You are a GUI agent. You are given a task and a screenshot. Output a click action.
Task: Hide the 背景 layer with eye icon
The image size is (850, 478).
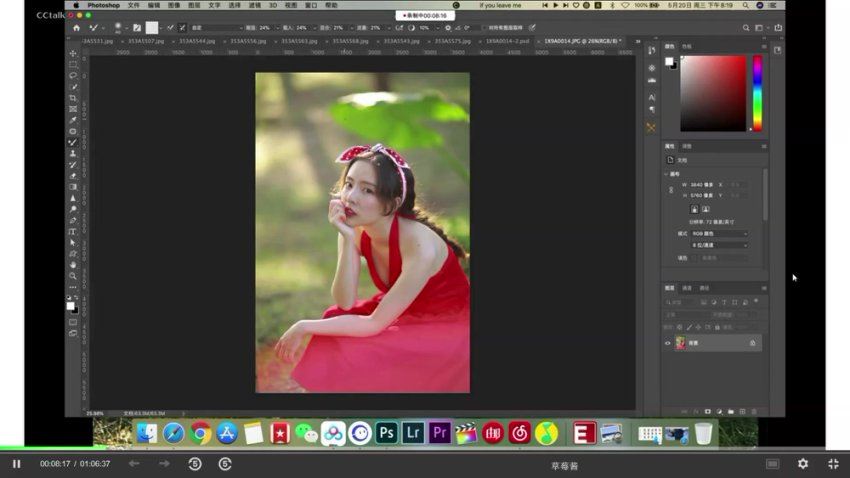(668, 343)
